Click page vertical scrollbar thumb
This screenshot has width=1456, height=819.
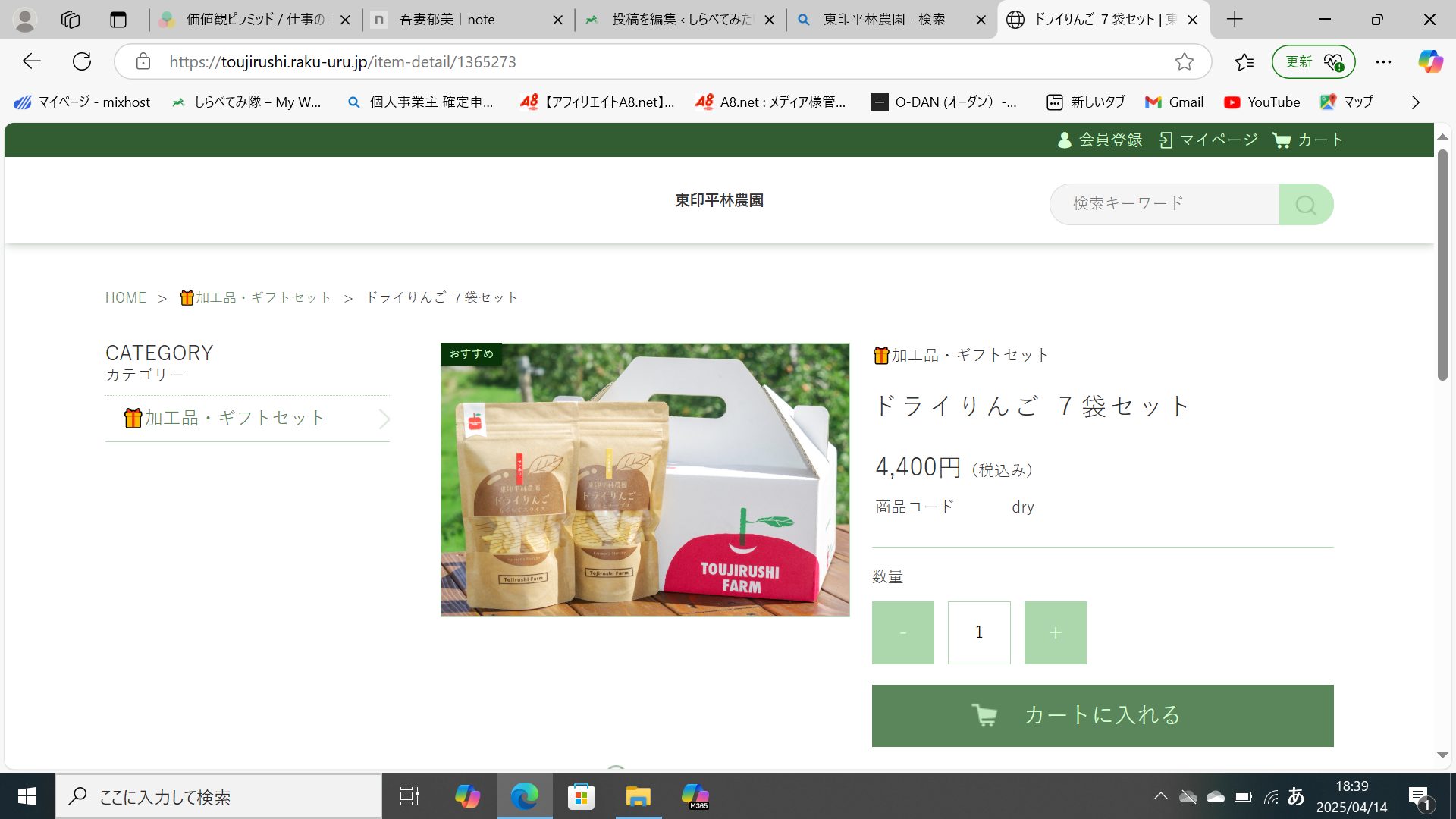[x=1442, y=265]
